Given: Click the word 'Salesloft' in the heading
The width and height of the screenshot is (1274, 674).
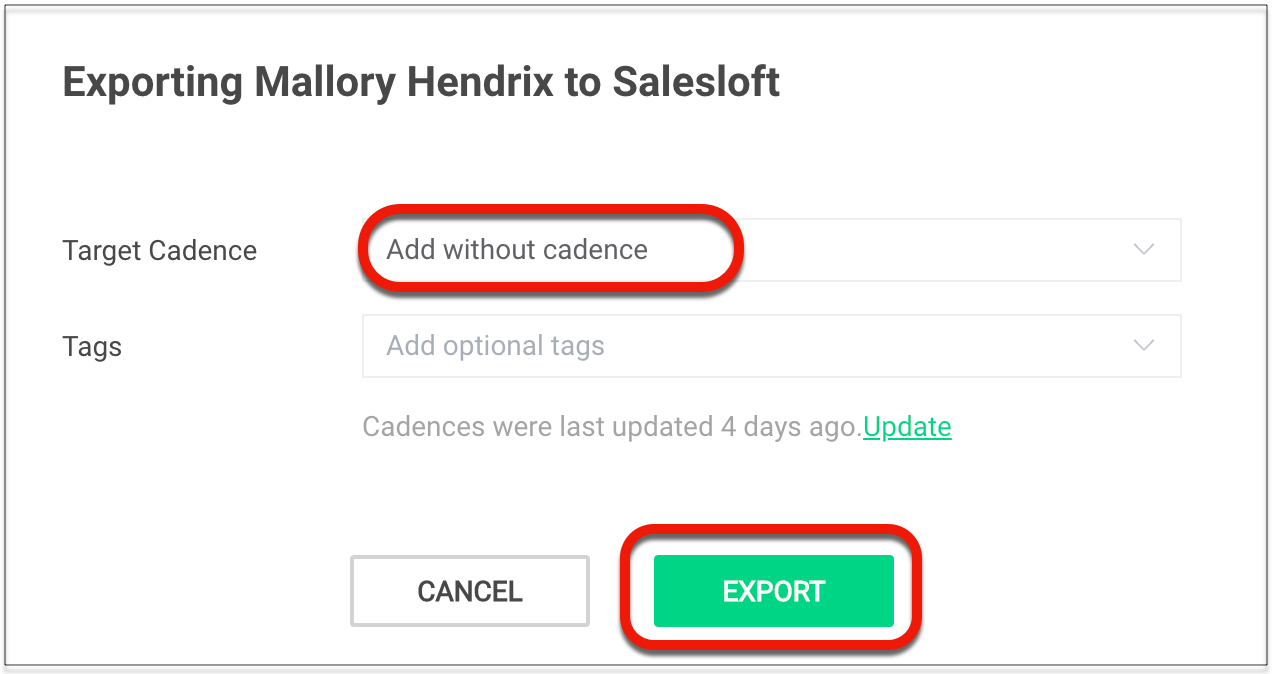Looking at the screenshot, I should click(696, 82).
